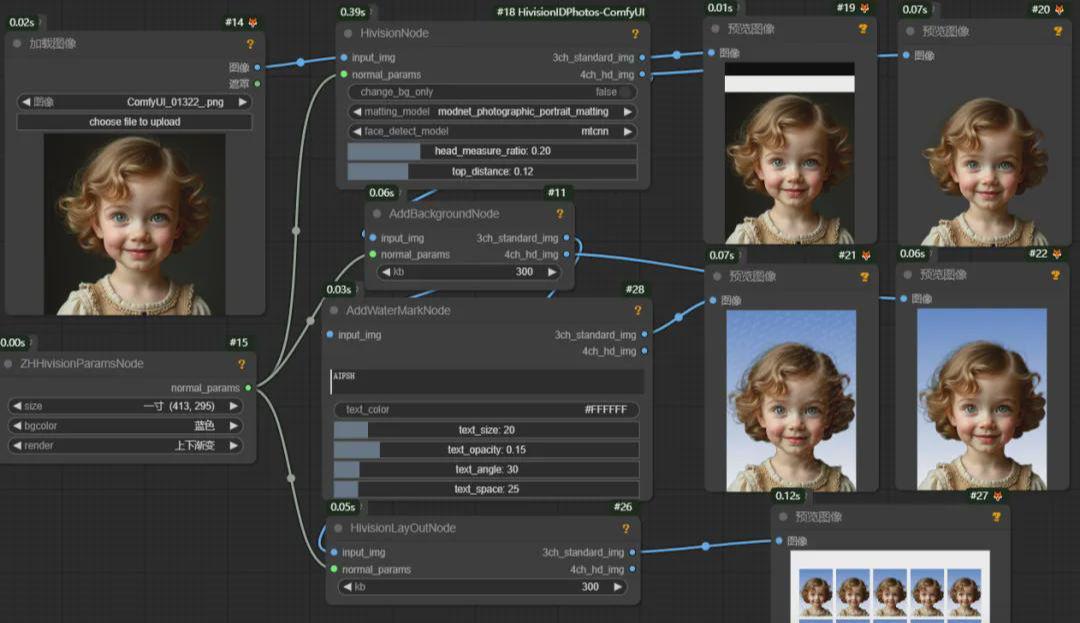Toggle the change_bg_only switch
The width and height of the screenshot is (1080, 623).
625,92
